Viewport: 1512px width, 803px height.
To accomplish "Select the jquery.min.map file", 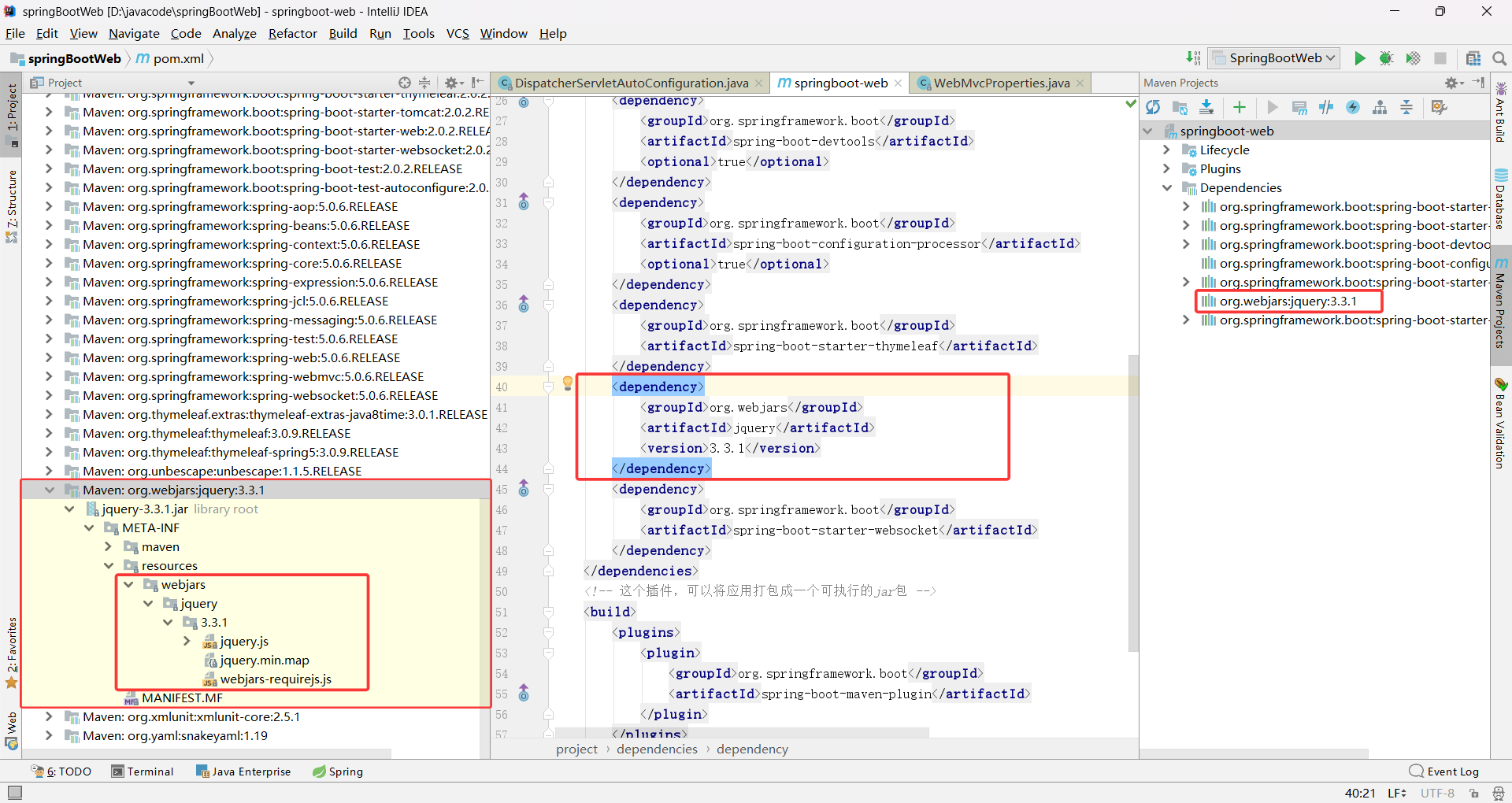I will click(265, 660).
